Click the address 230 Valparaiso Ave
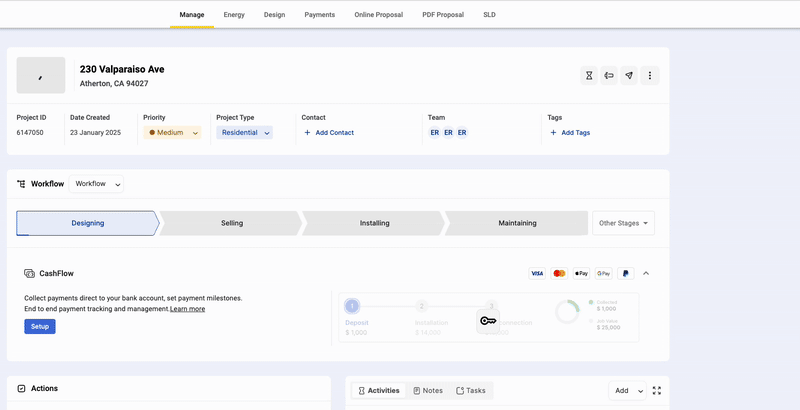 pos(122,69)
